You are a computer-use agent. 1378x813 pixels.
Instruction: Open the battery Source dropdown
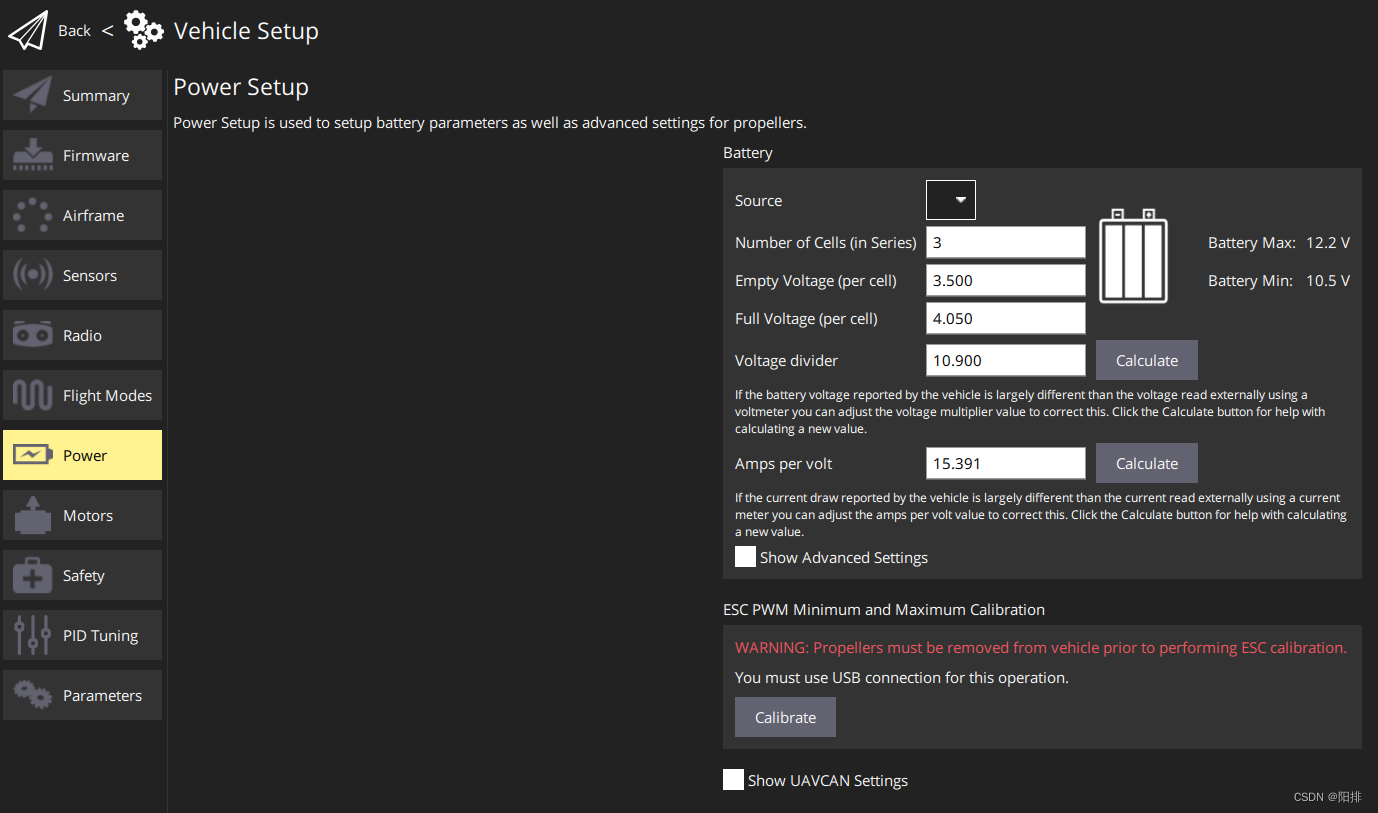tap(951, 200)
